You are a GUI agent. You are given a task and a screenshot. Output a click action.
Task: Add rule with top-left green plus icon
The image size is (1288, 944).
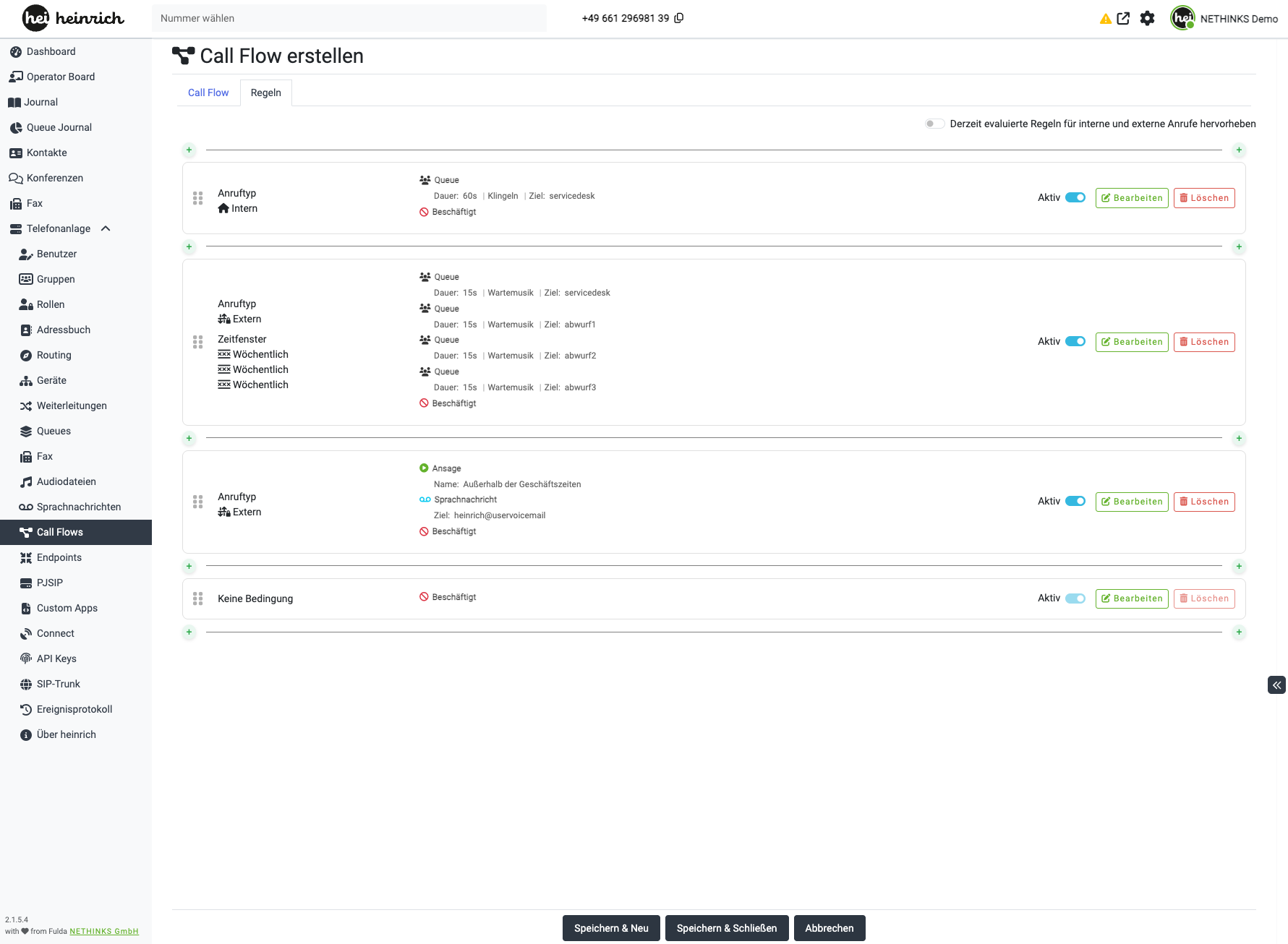pos(189,150)
